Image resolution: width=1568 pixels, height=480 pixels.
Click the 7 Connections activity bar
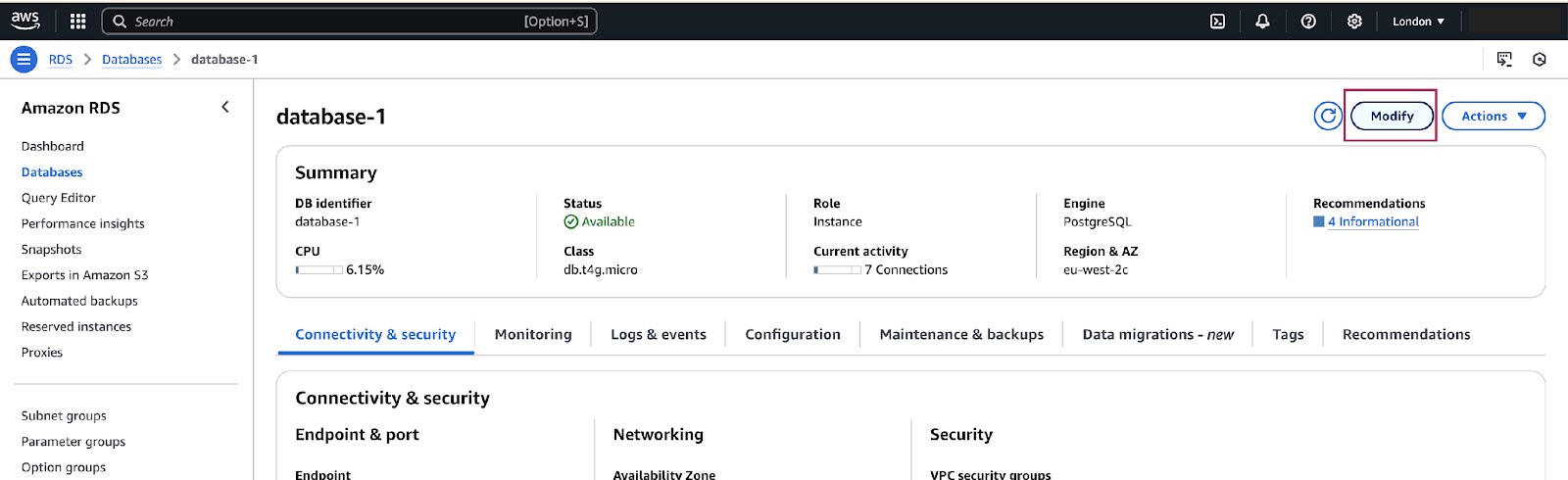837,269
